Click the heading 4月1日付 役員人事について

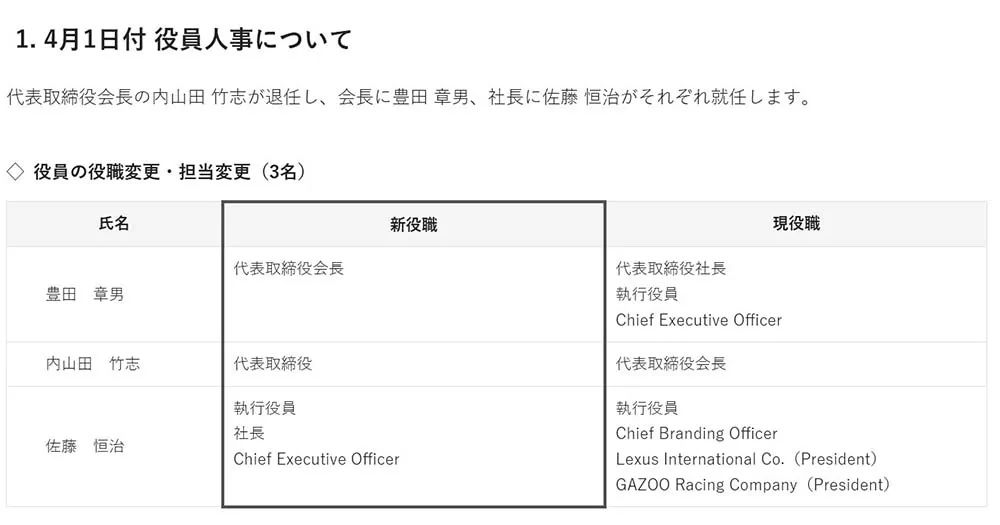[184, 41]
